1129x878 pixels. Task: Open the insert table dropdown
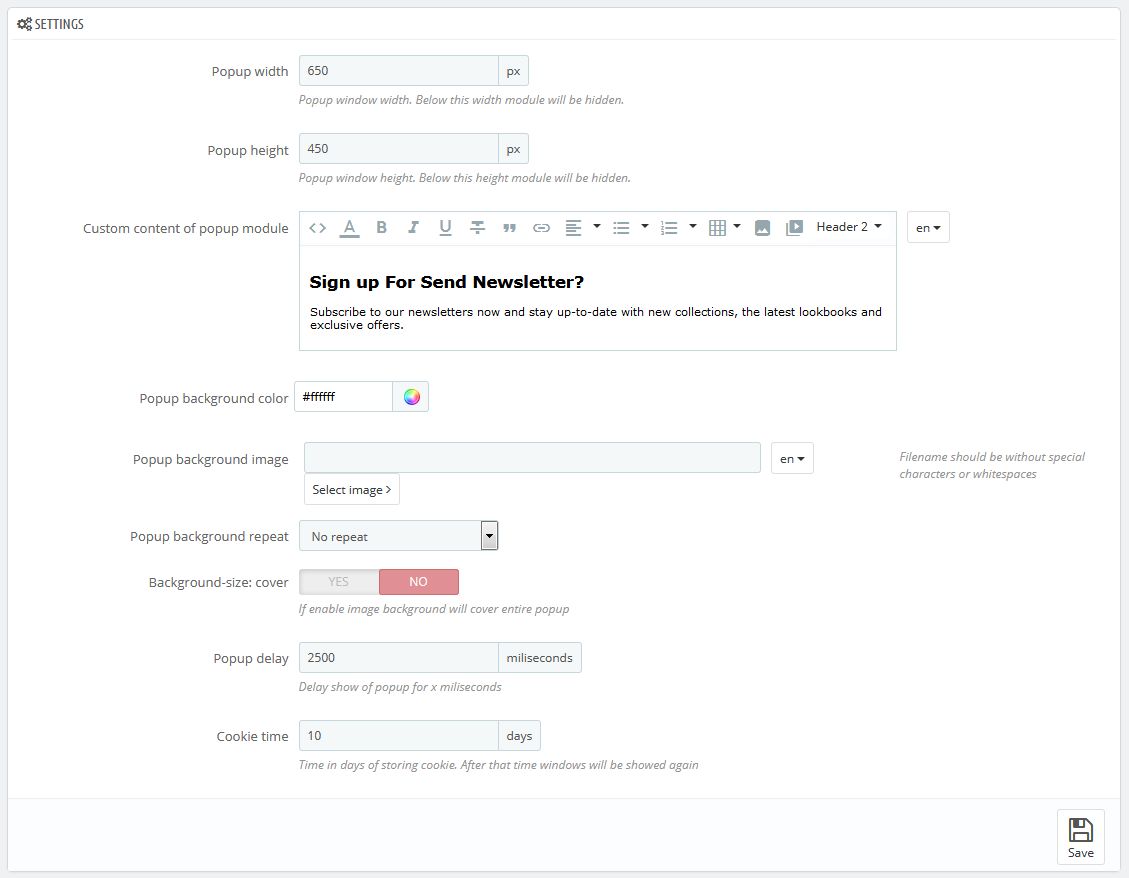(x=724, y=228)
